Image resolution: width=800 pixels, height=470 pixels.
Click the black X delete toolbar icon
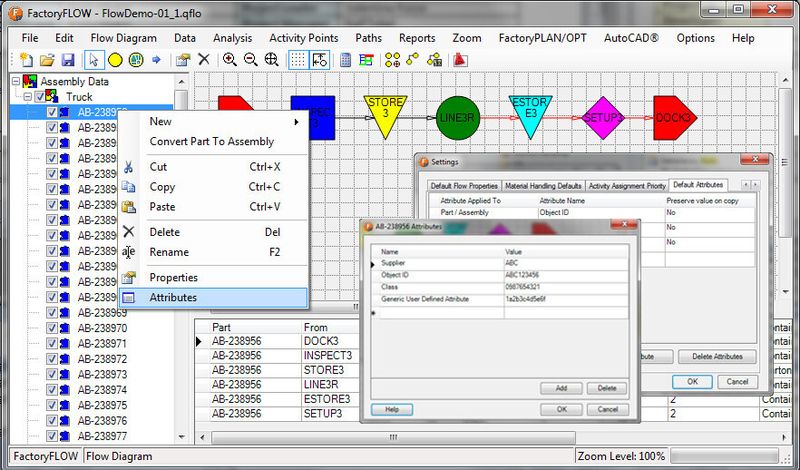coord(204,60)
